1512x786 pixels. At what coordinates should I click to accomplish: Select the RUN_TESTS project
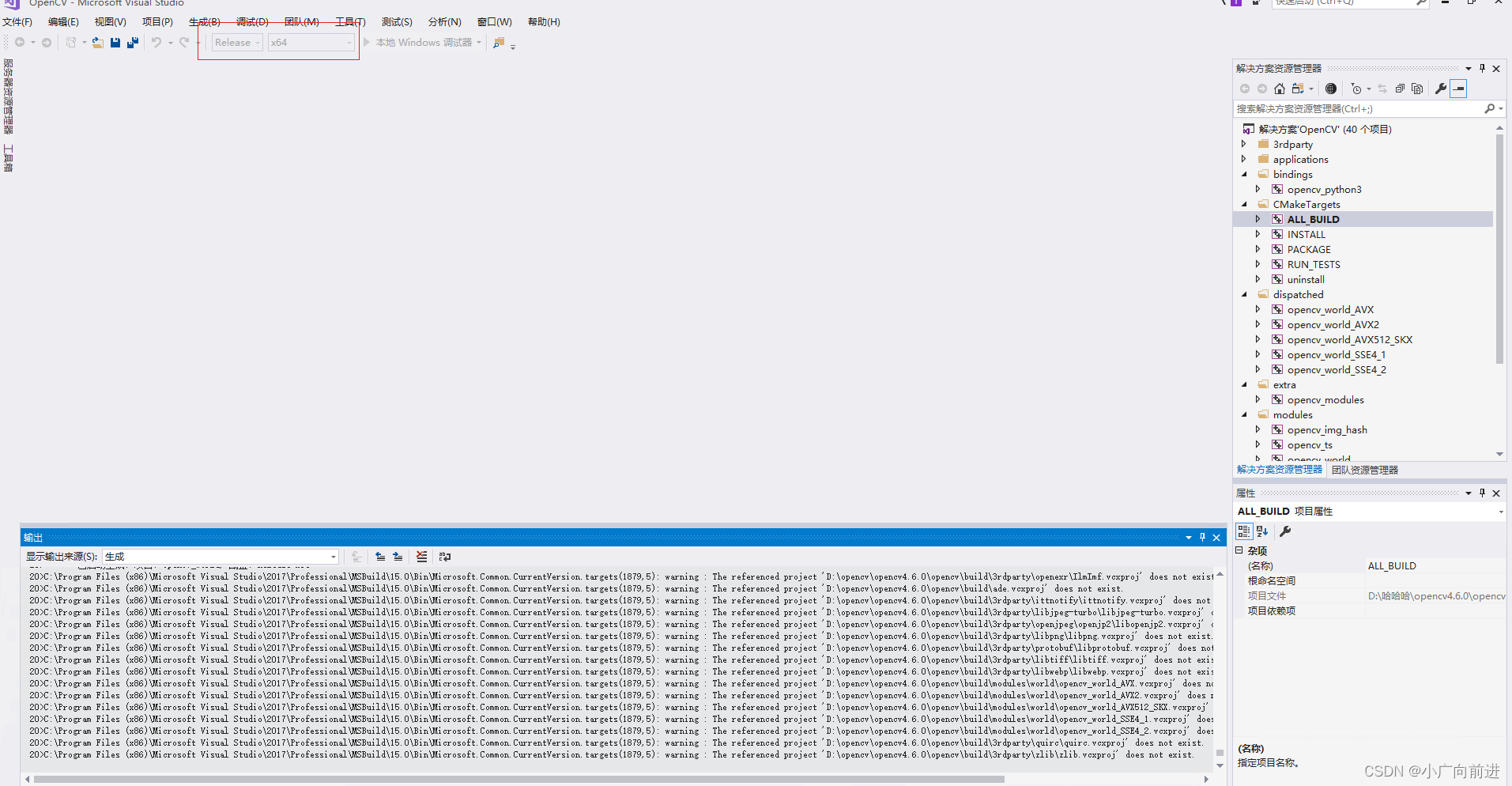coord(1314,264)
